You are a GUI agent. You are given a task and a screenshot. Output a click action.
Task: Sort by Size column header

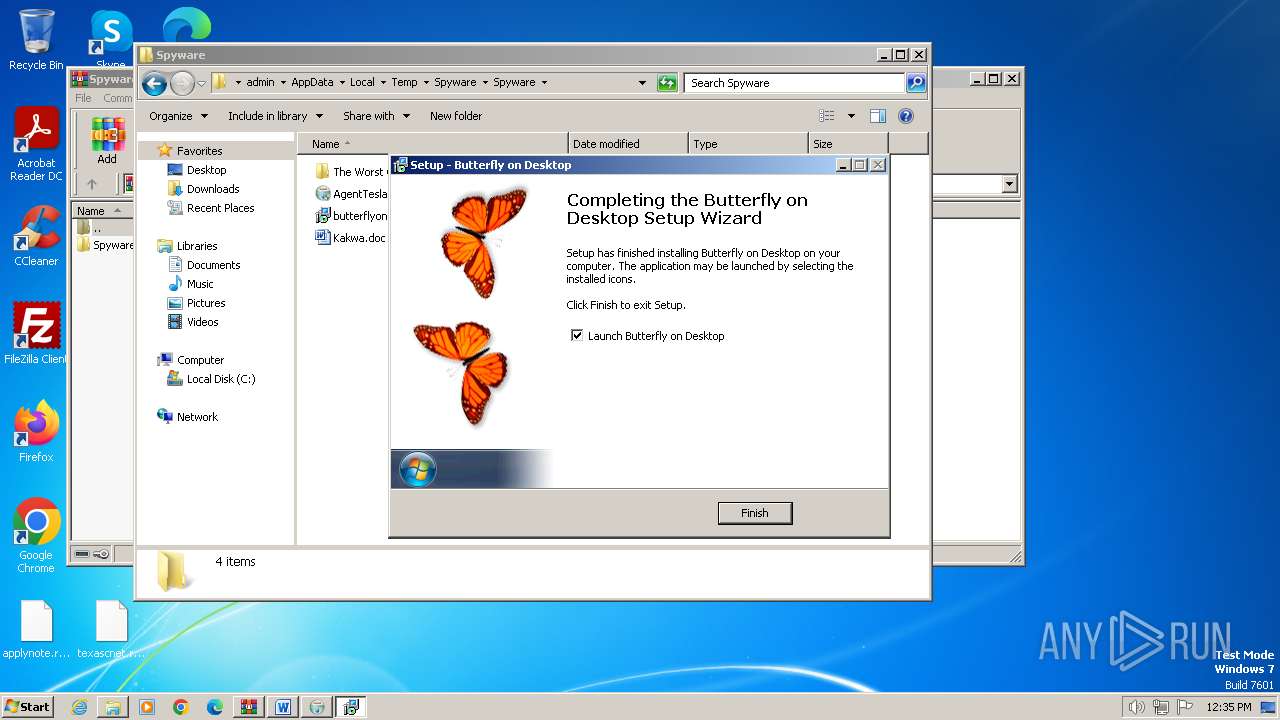click(x=848, y=144)
